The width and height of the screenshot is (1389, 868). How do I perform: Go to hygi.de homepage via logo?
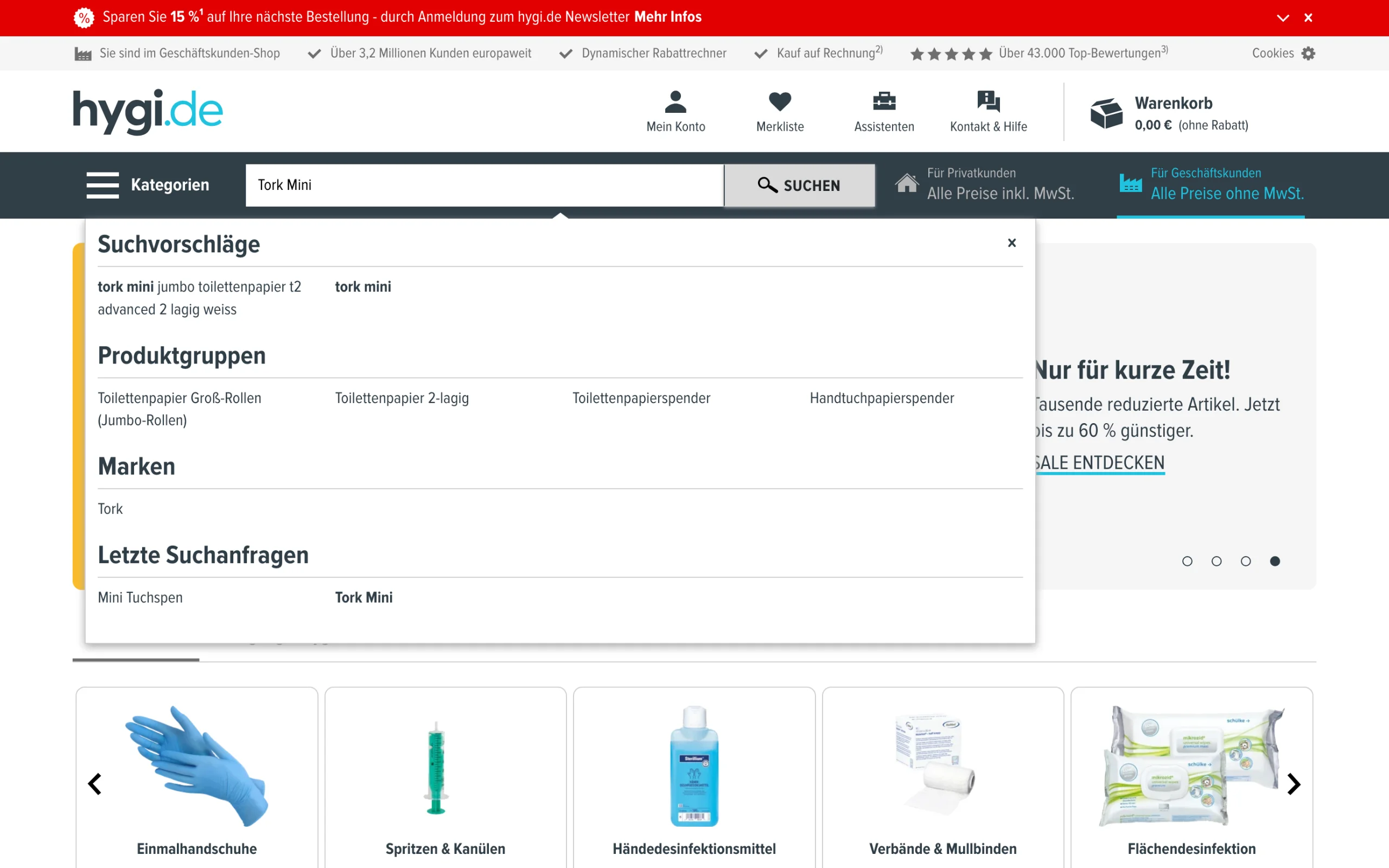tap(148, 111)
